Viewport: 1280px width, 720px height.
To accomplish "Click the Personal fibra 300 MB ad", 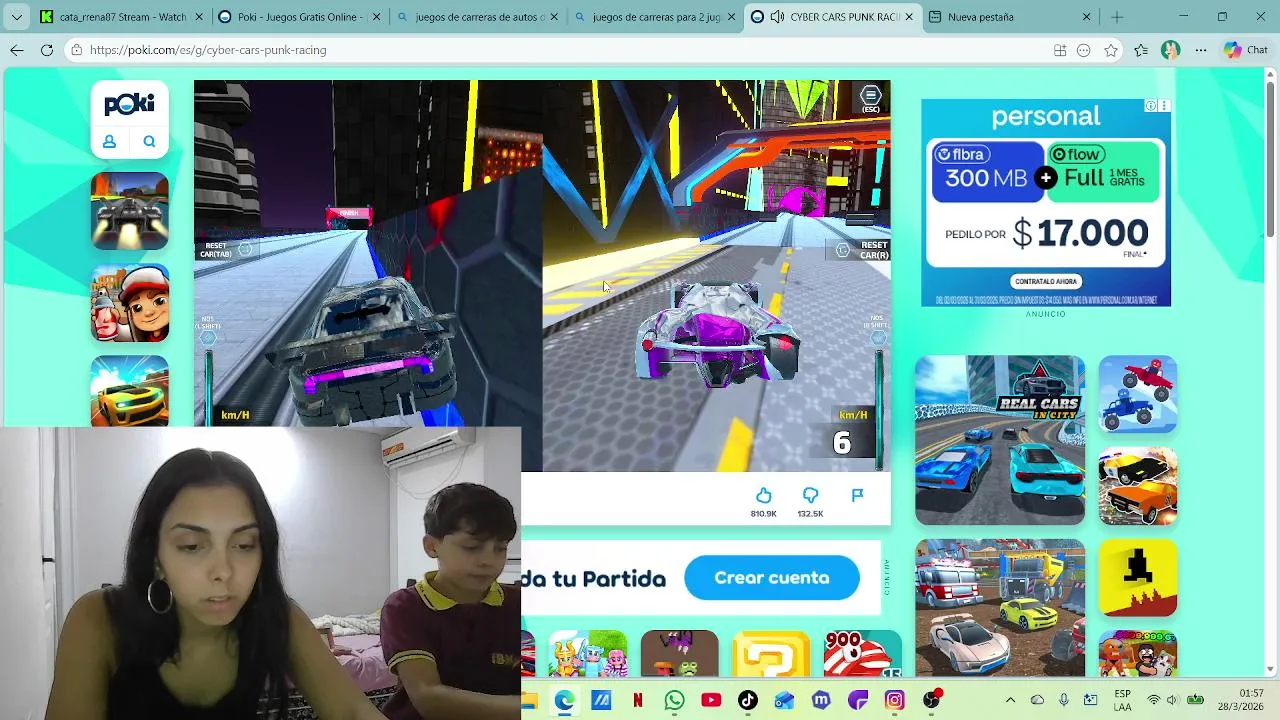I will (x=1046, y=203).
